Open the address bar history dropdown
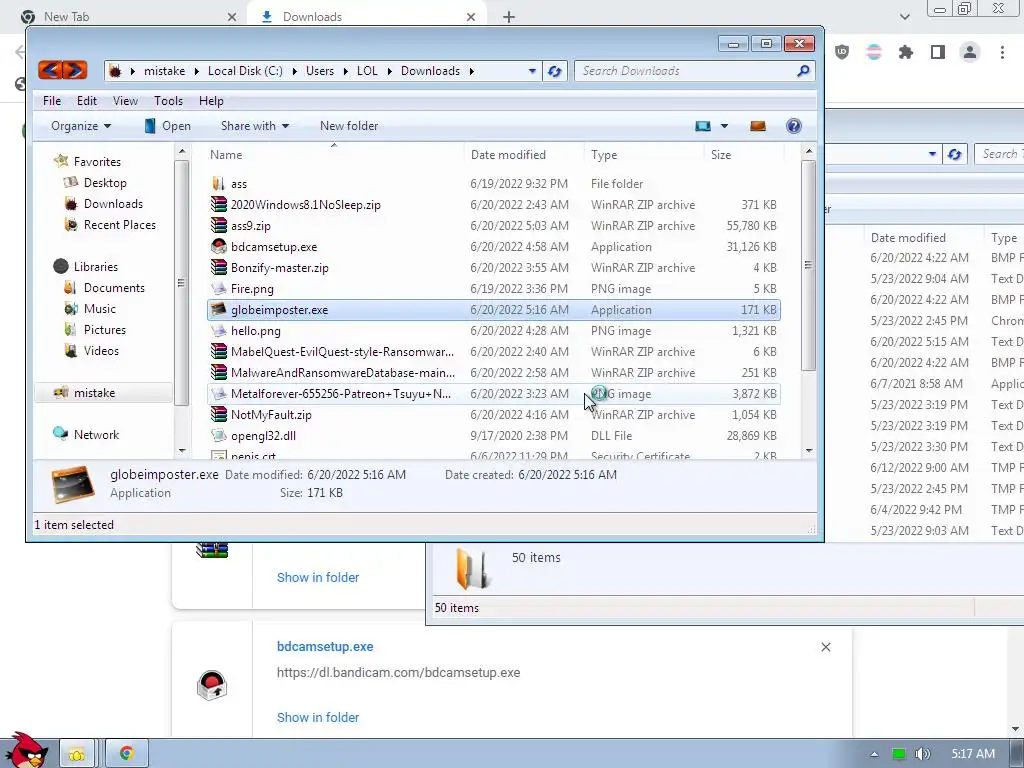The height and width of the screenshot is (768, 1024). tap(532, 71)
